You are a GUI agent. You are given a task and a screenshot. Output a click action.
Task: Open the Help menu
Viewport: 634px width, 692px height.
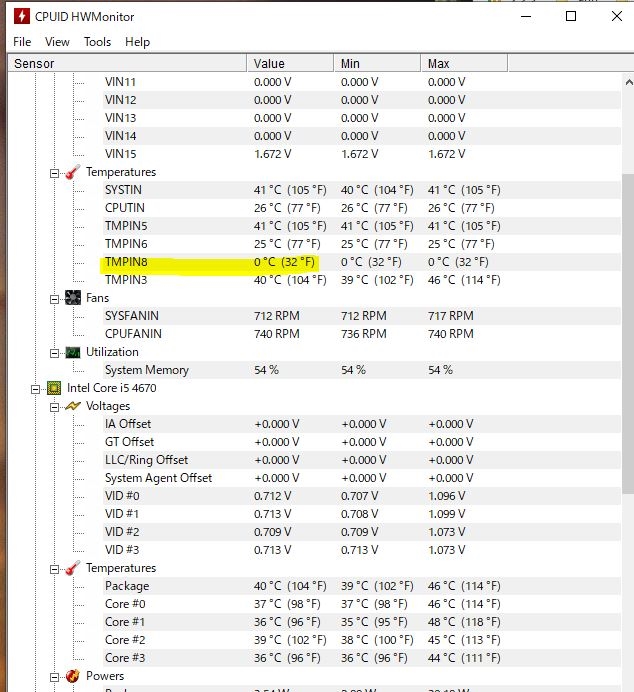138,42
